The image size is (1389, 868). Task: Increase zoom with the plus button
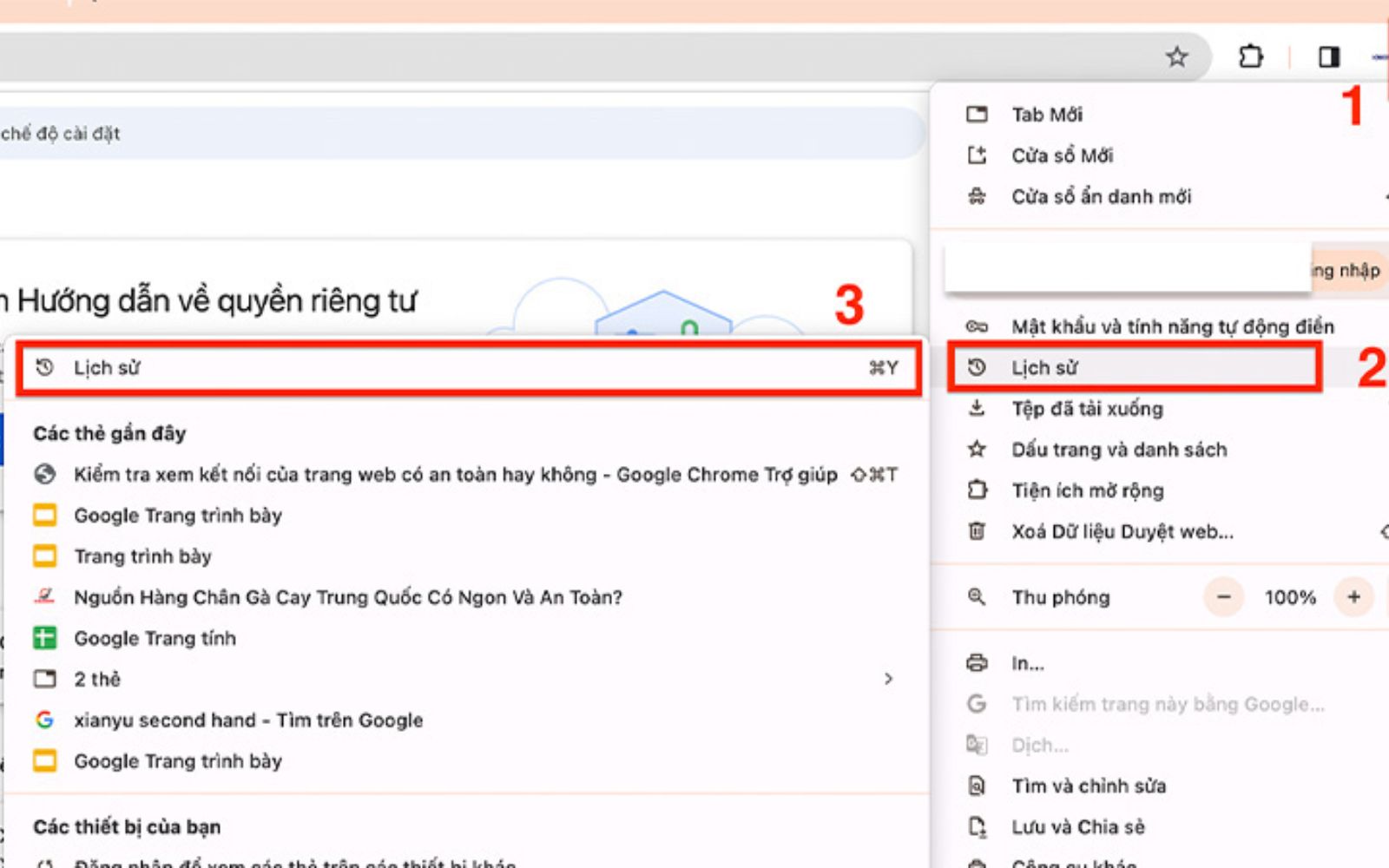1353,597
